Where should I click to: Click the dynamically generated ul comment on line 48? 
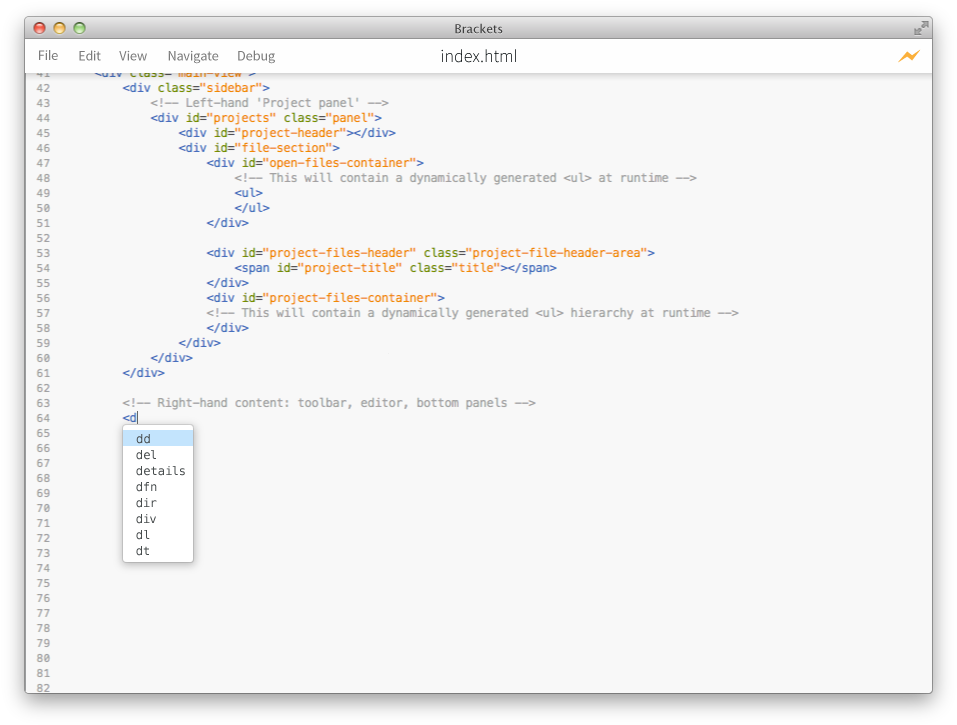tap(465, 178)
